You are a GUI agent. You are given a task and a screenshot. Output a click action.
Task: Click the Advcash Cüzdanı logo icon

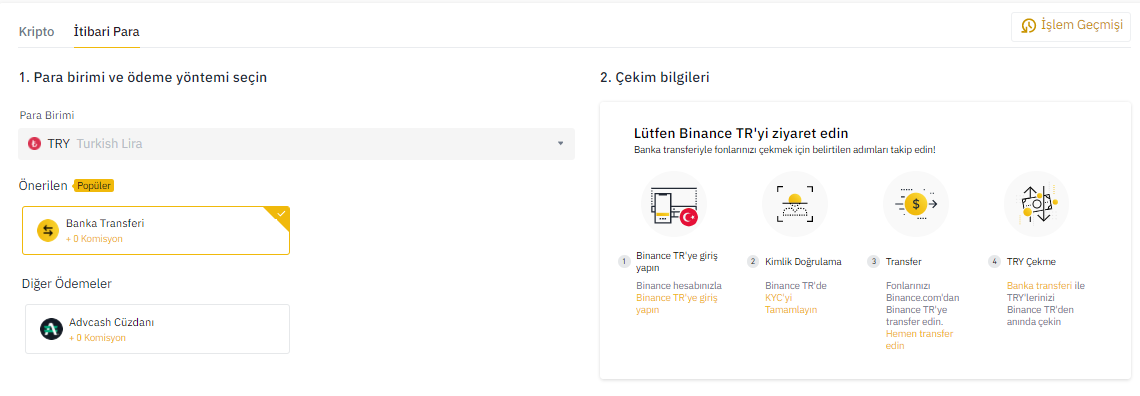51,329
